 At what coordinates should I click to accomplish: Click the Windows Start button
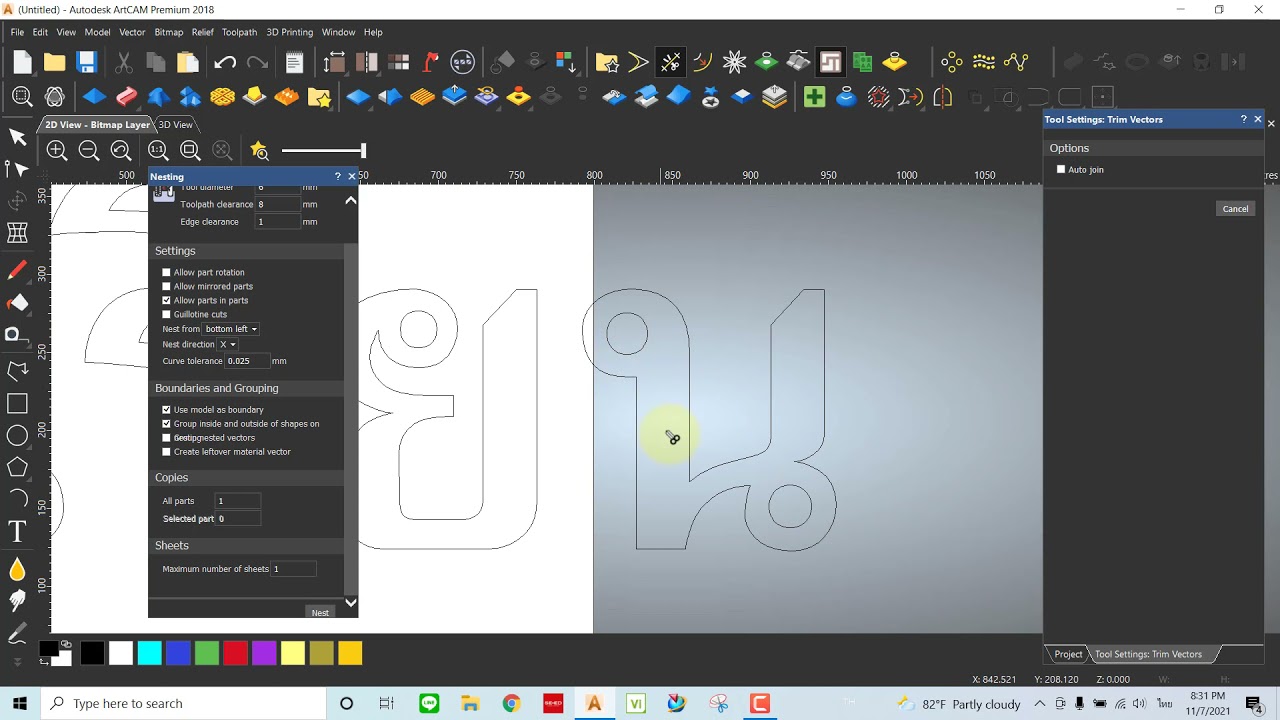pos(20,704)
